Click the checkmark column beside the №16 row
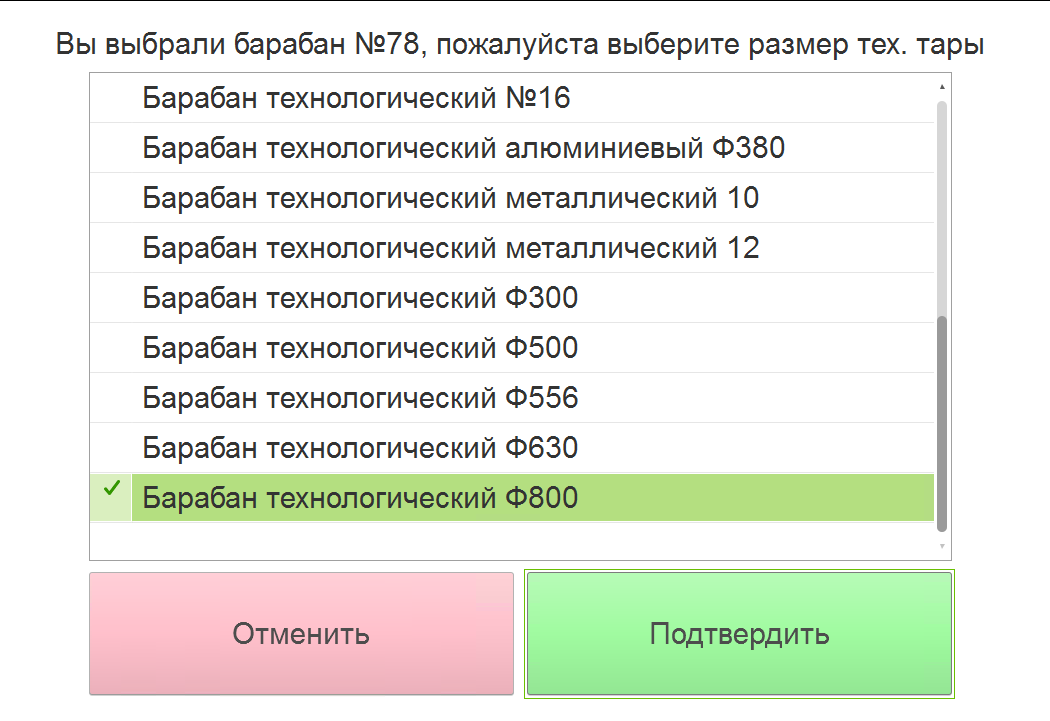 (x=111, y=98)
